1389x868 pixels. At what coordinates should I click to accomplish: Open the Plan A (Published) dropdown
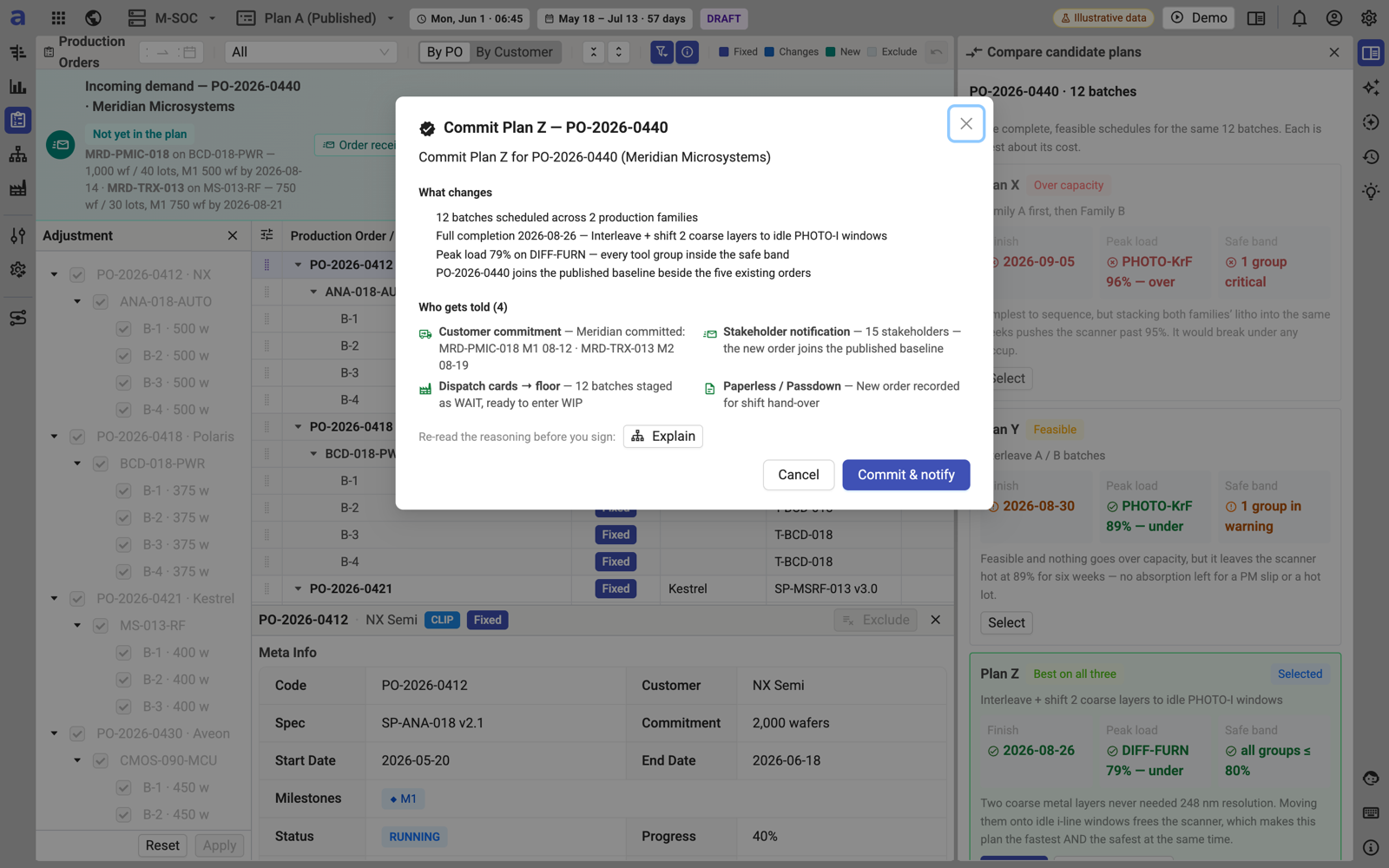point(316,18)
